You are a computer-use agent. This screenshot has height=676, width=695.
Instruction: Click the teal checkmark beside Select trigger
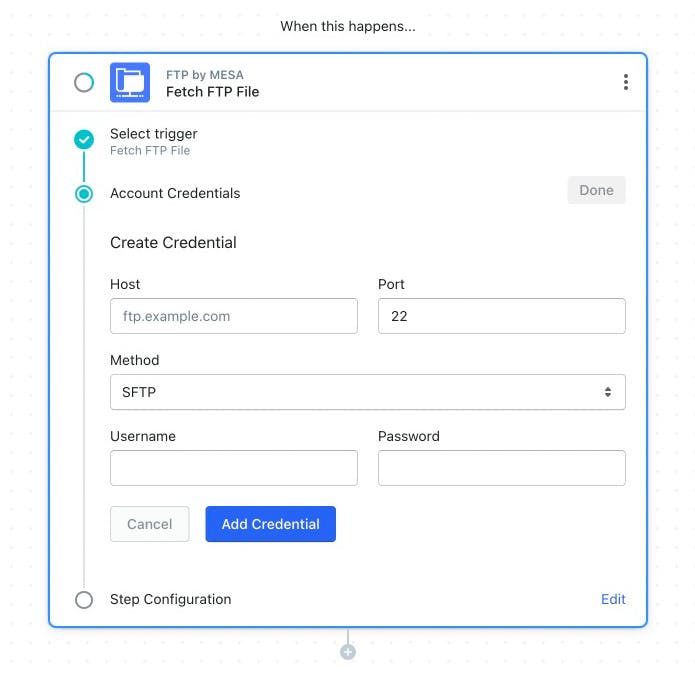coord(84,140)
